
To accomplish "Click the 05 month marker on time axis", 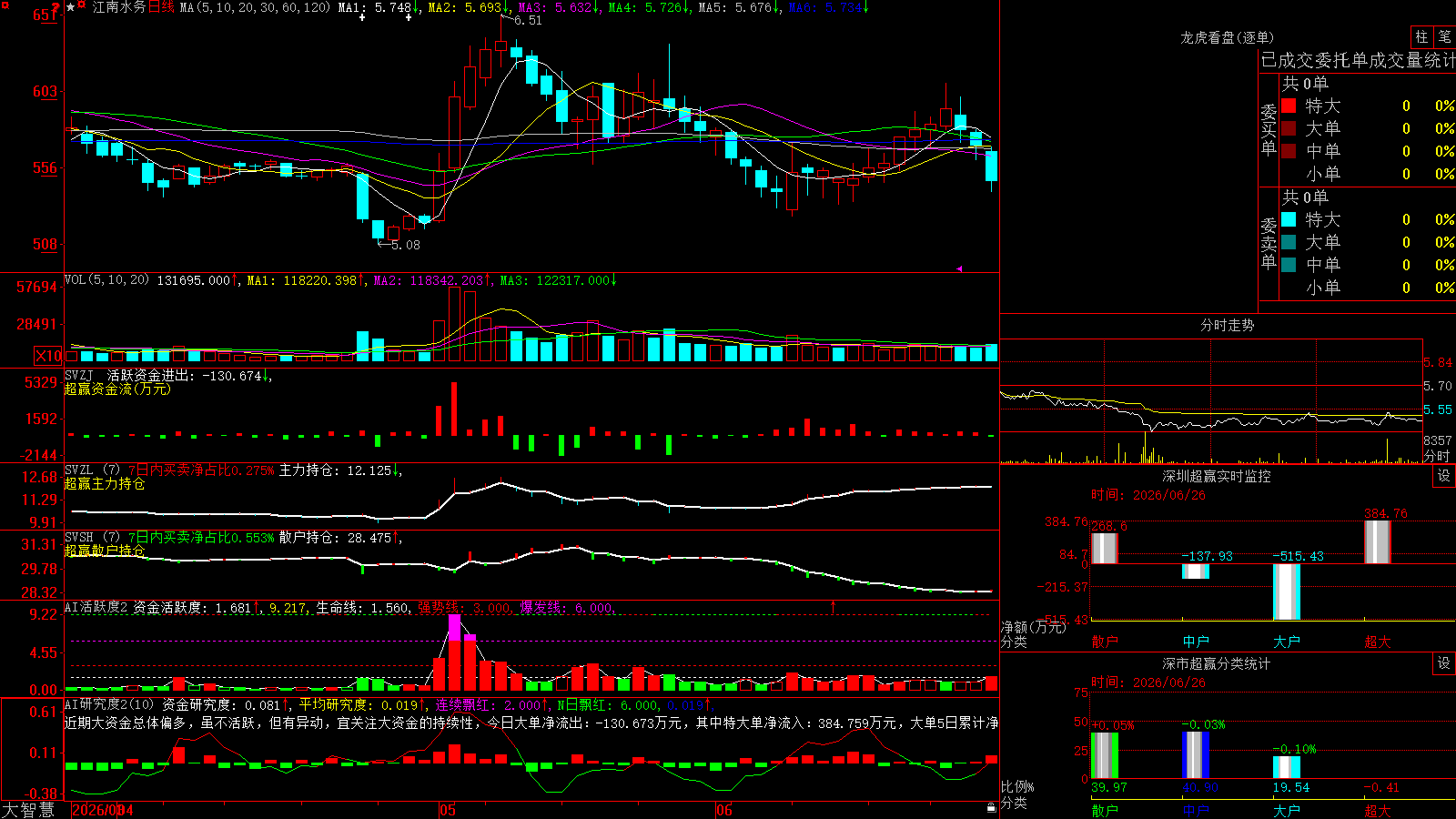I will point(447,810).
